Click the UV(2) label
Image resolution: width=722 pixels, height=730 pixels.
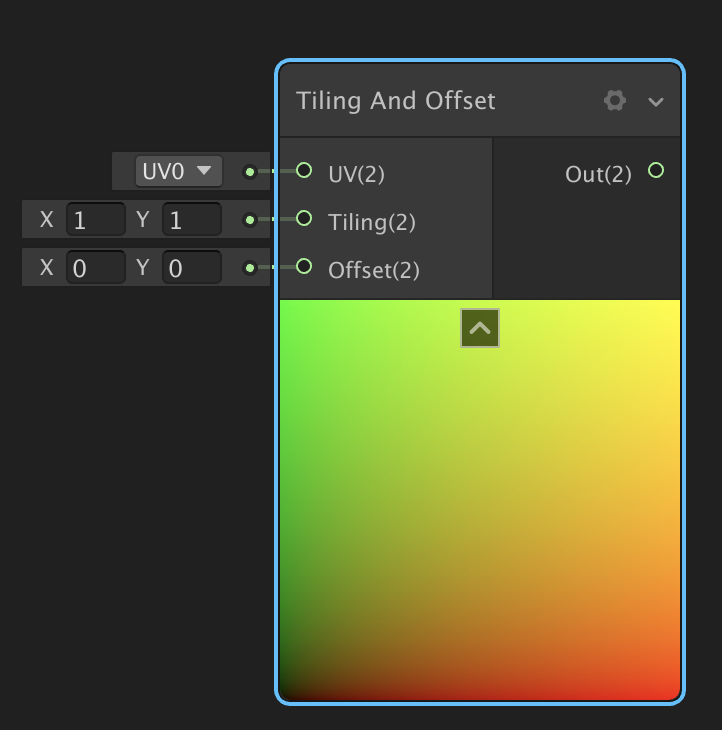357,175
